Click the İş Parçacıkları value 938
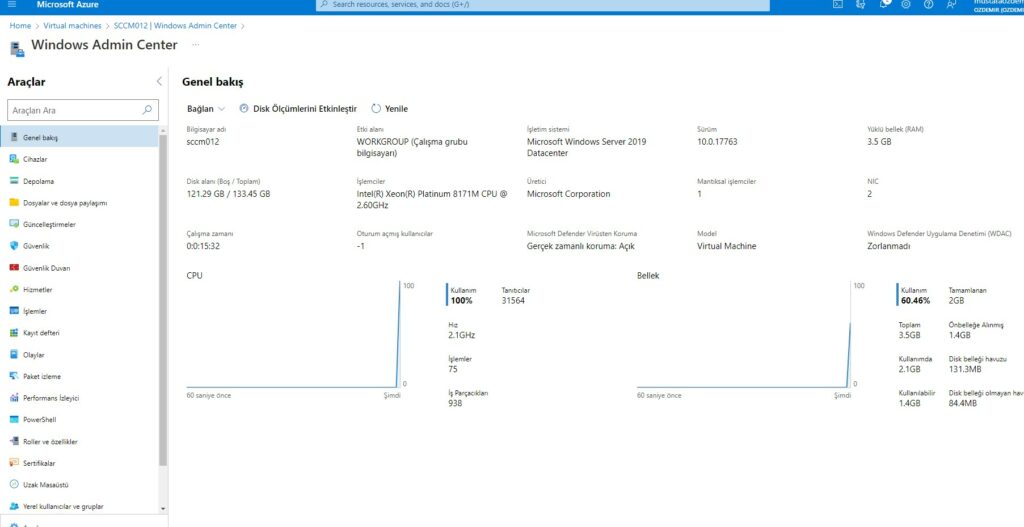1024x527 pixels. [x=455, y=404]
